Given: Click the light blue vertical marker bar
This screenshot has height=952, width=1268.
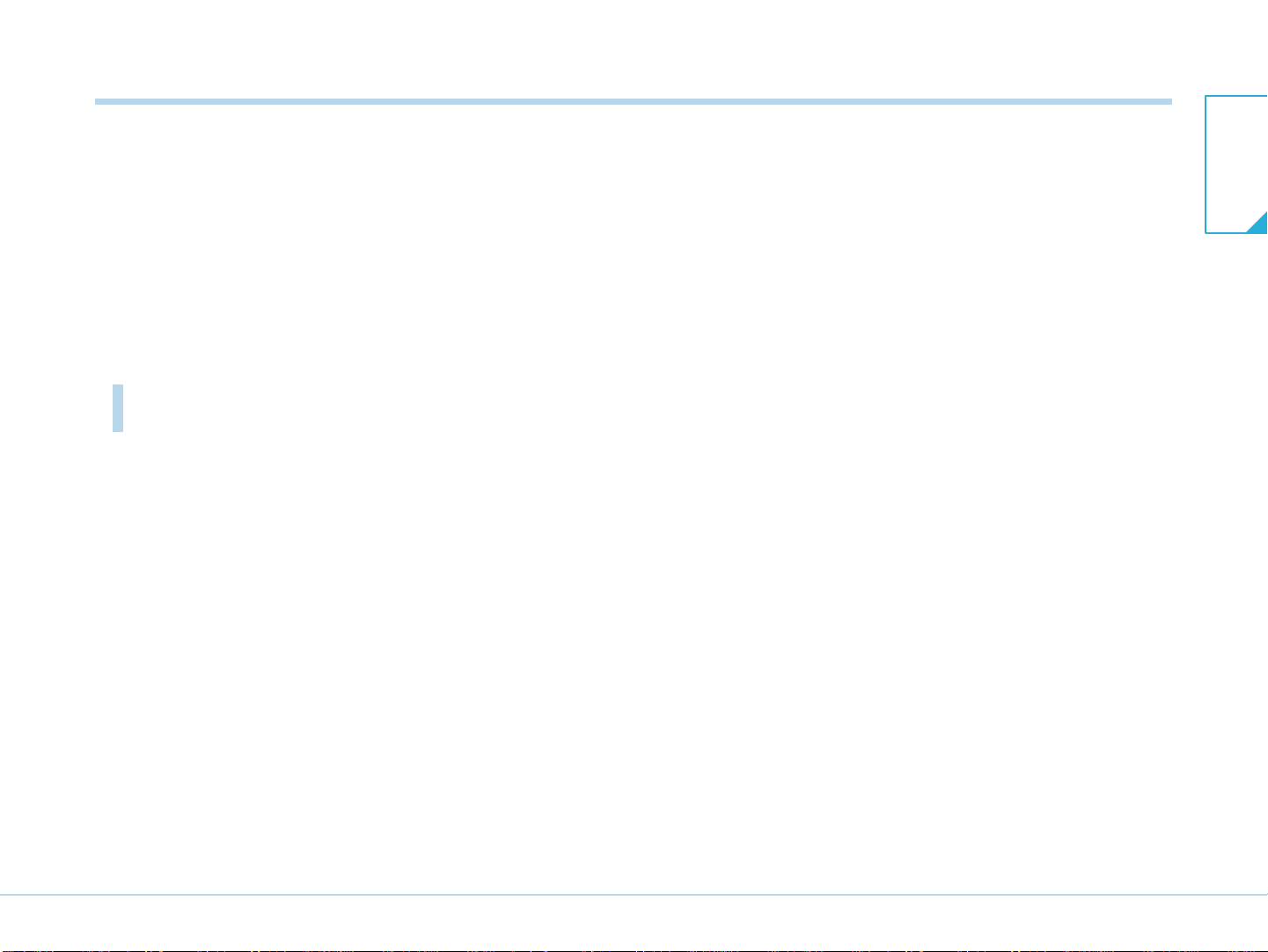Looking at the screenshot, I should tap(118, 408).
